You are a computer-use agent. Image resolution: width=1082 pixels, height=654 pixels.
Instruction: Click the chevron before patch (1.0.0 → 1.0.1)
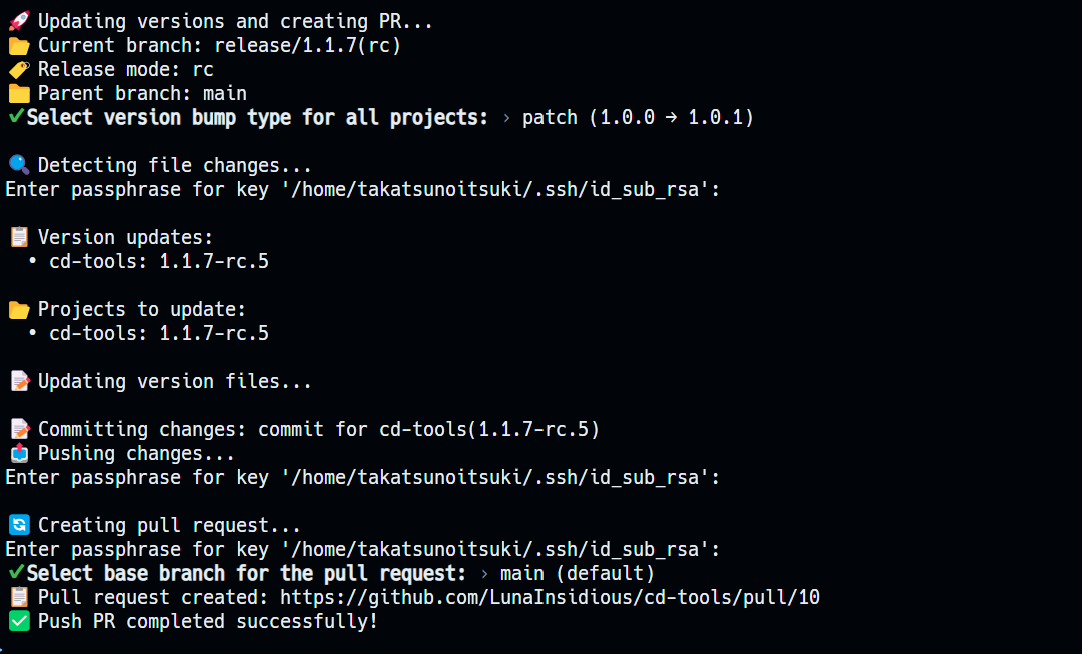pos(506,119)
